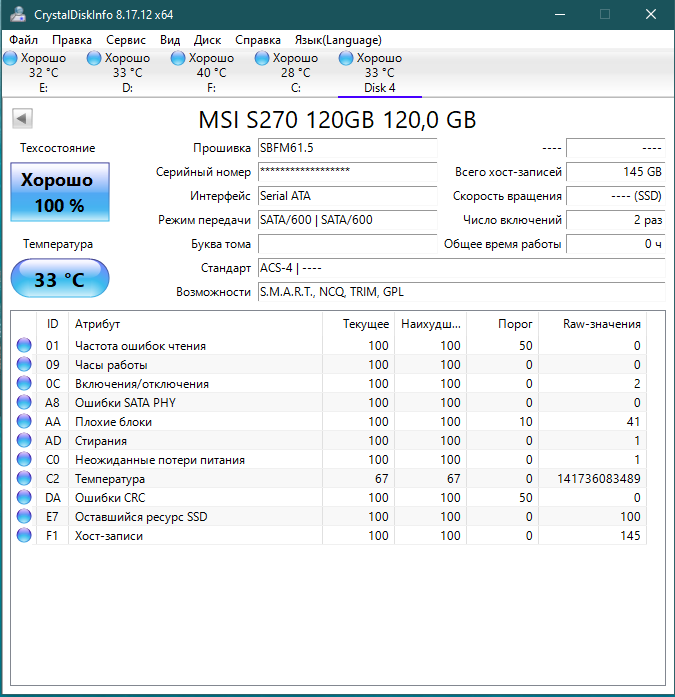The width and height of the screenshot is (675, 697).
Task: Select the Оставшийся ресурс SSD row
Action: coord(329,517)
